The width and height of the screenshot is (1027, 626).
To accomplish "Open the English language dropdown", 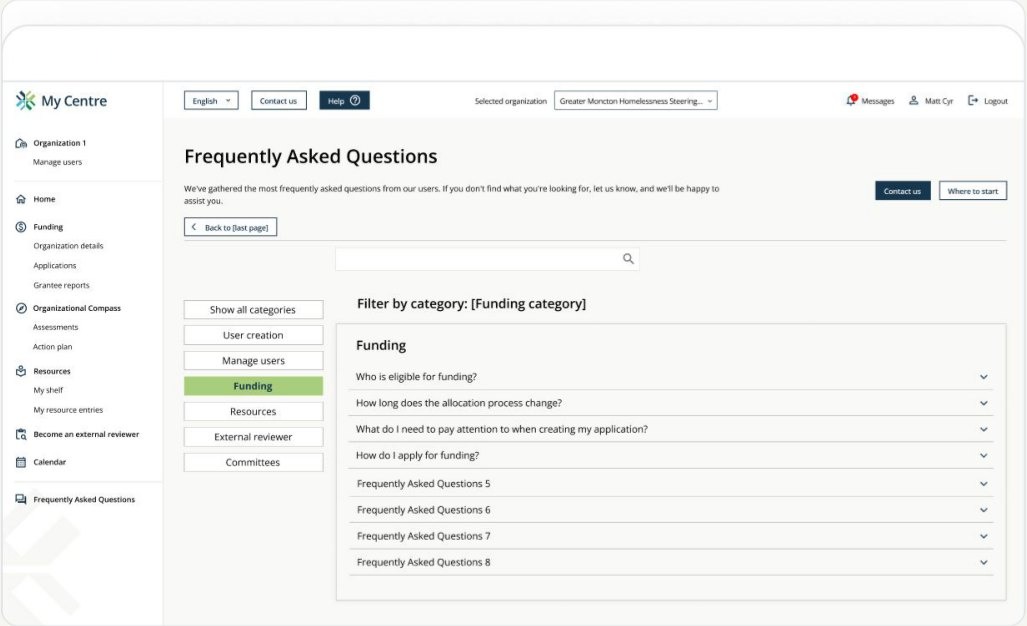I will (x=211, y=100).
